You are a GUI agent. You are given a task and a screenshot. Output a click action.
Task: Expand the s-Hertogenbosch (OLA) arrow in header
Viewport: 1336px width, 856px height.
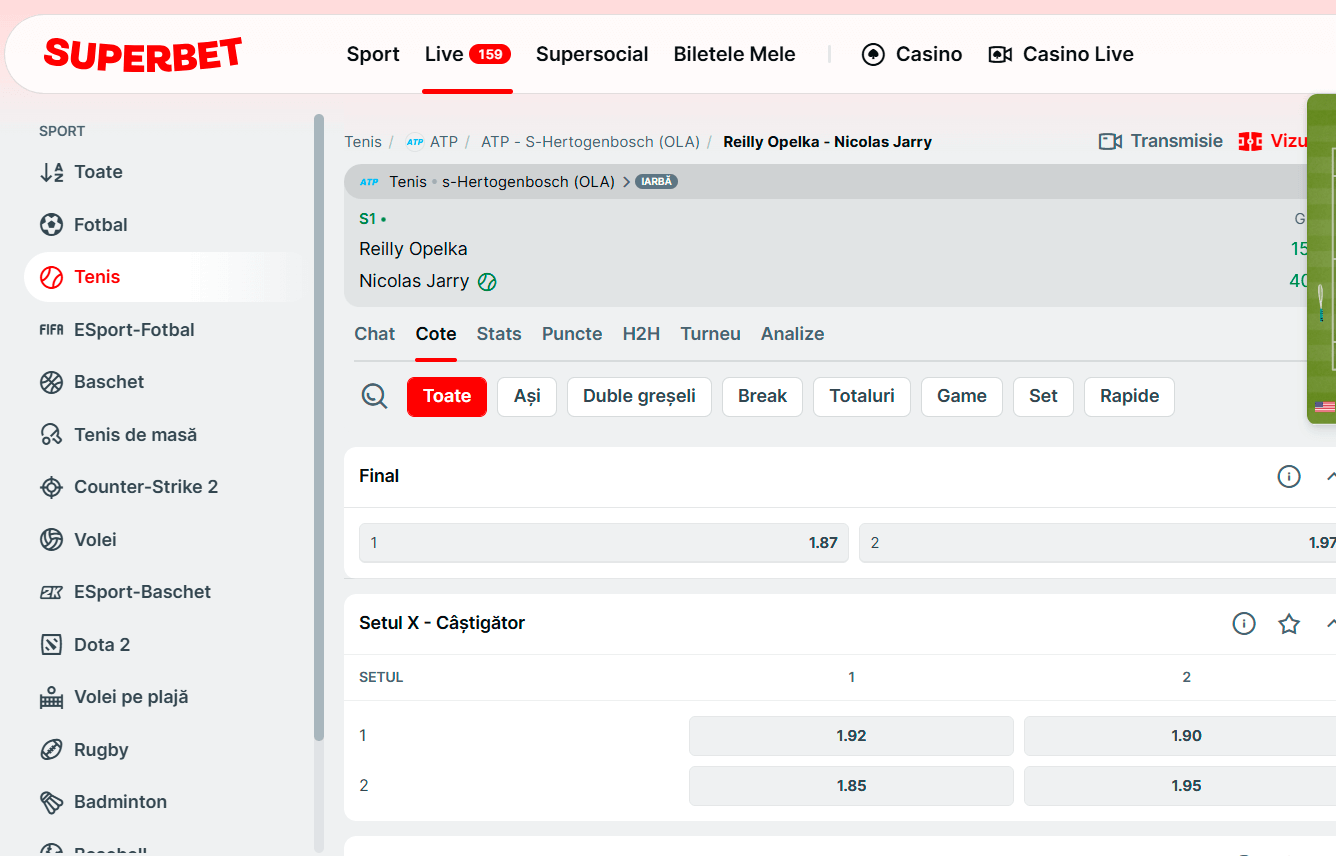point(626,182)
